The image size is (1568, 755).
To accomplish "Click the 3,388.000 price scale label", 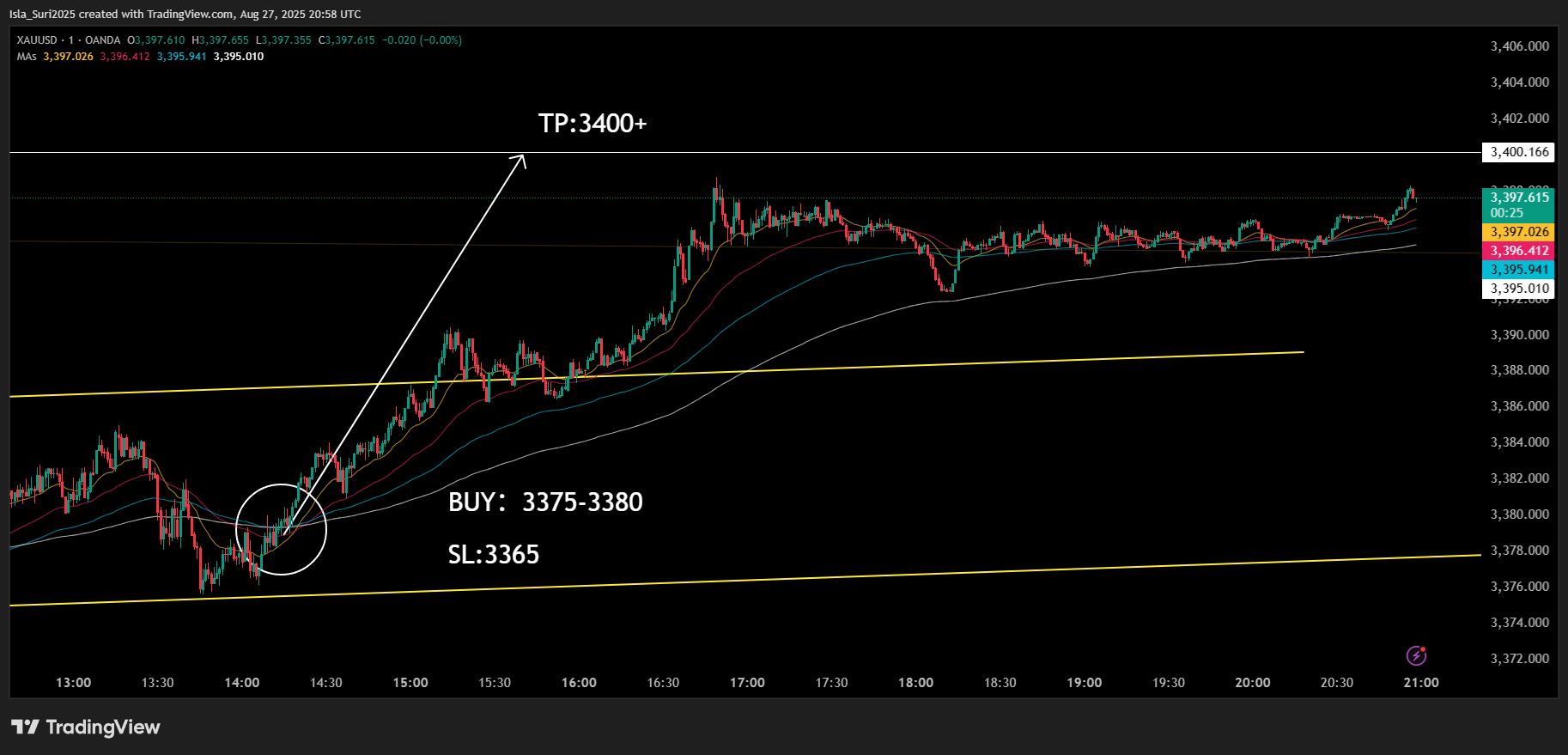I will [1520, 370].
